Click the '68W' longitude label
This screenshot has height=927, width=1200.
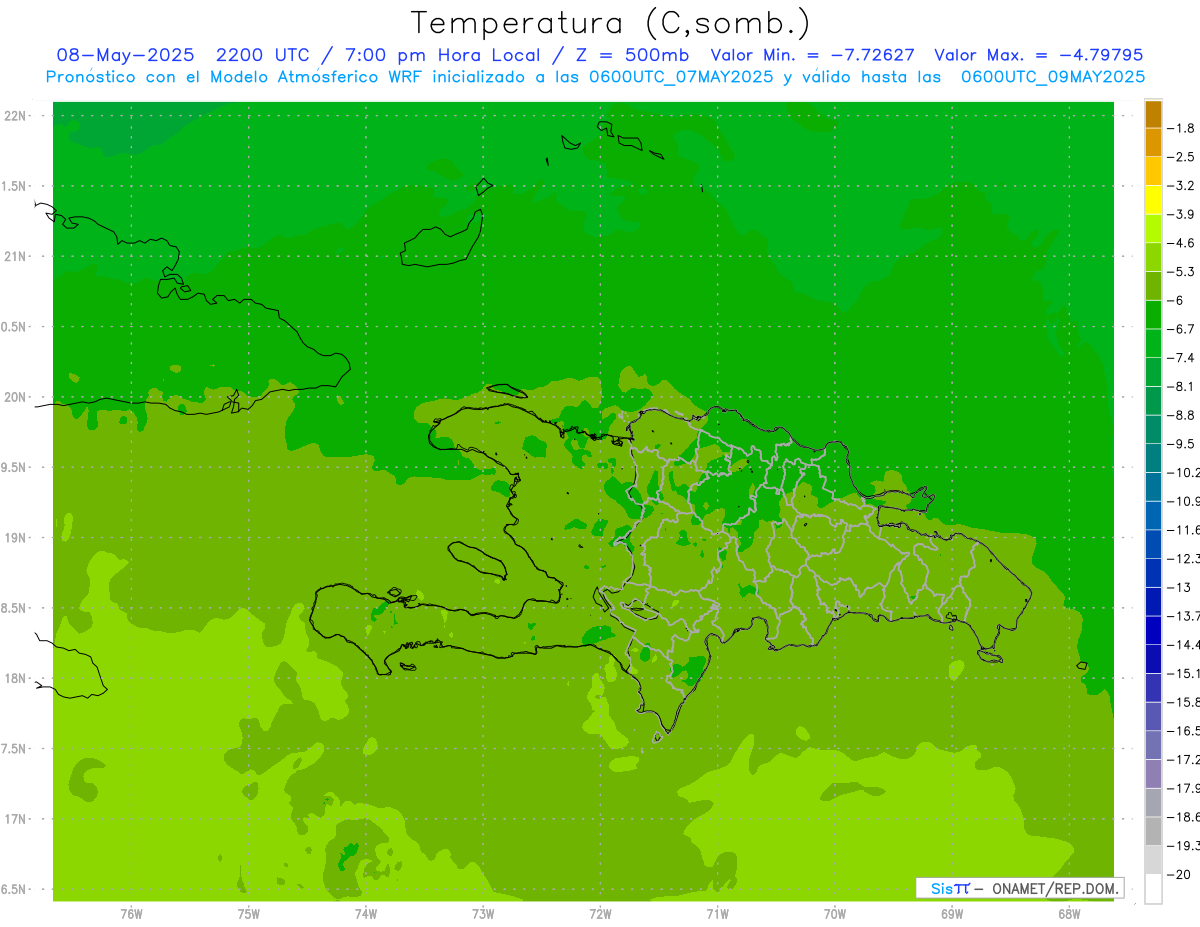[1069, 913]
